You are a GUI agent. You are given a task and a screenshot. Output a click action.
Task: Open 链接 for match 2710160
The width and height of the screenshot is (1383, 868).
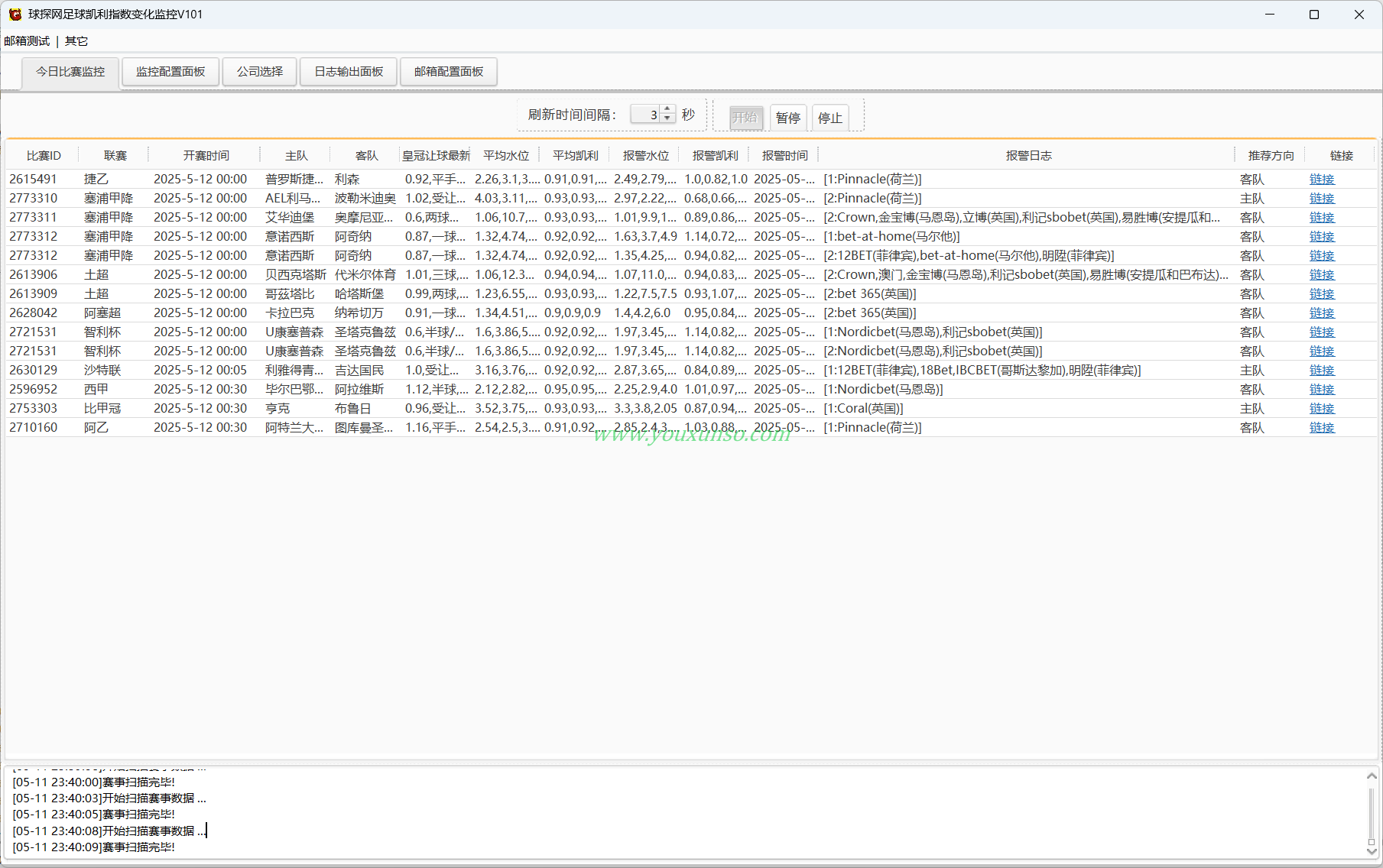(x=1322, y=428)
